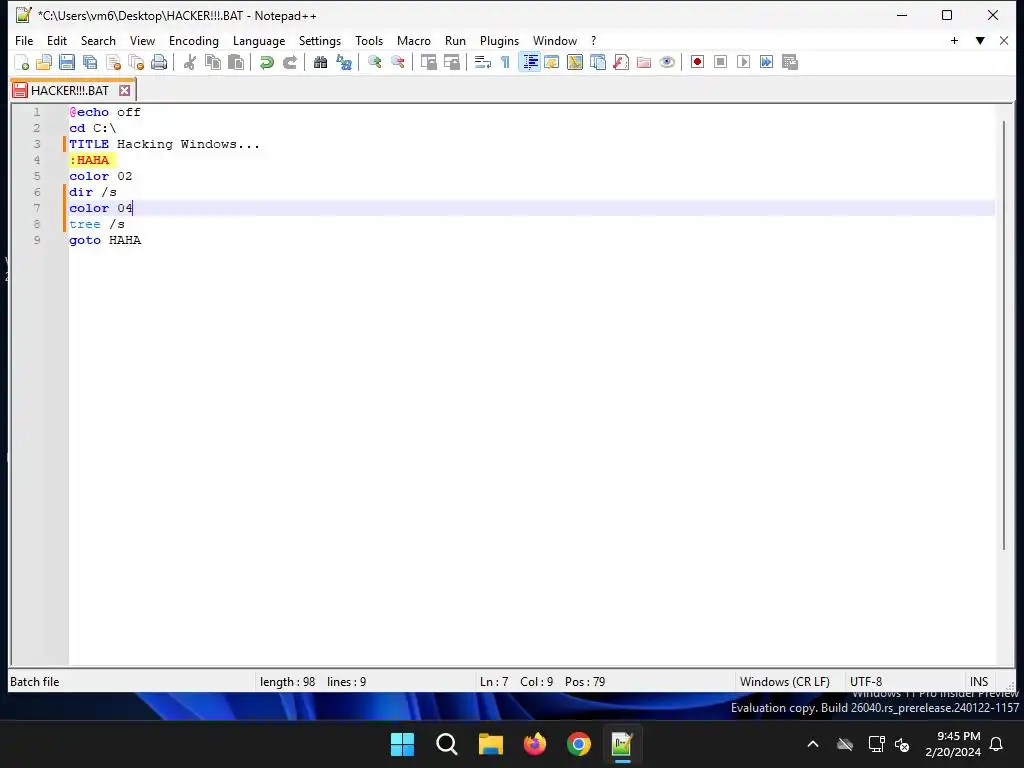This screenshot has width=1024, height=768.
Task: Save the current recorded macro icon
Action: pos(790,62)
